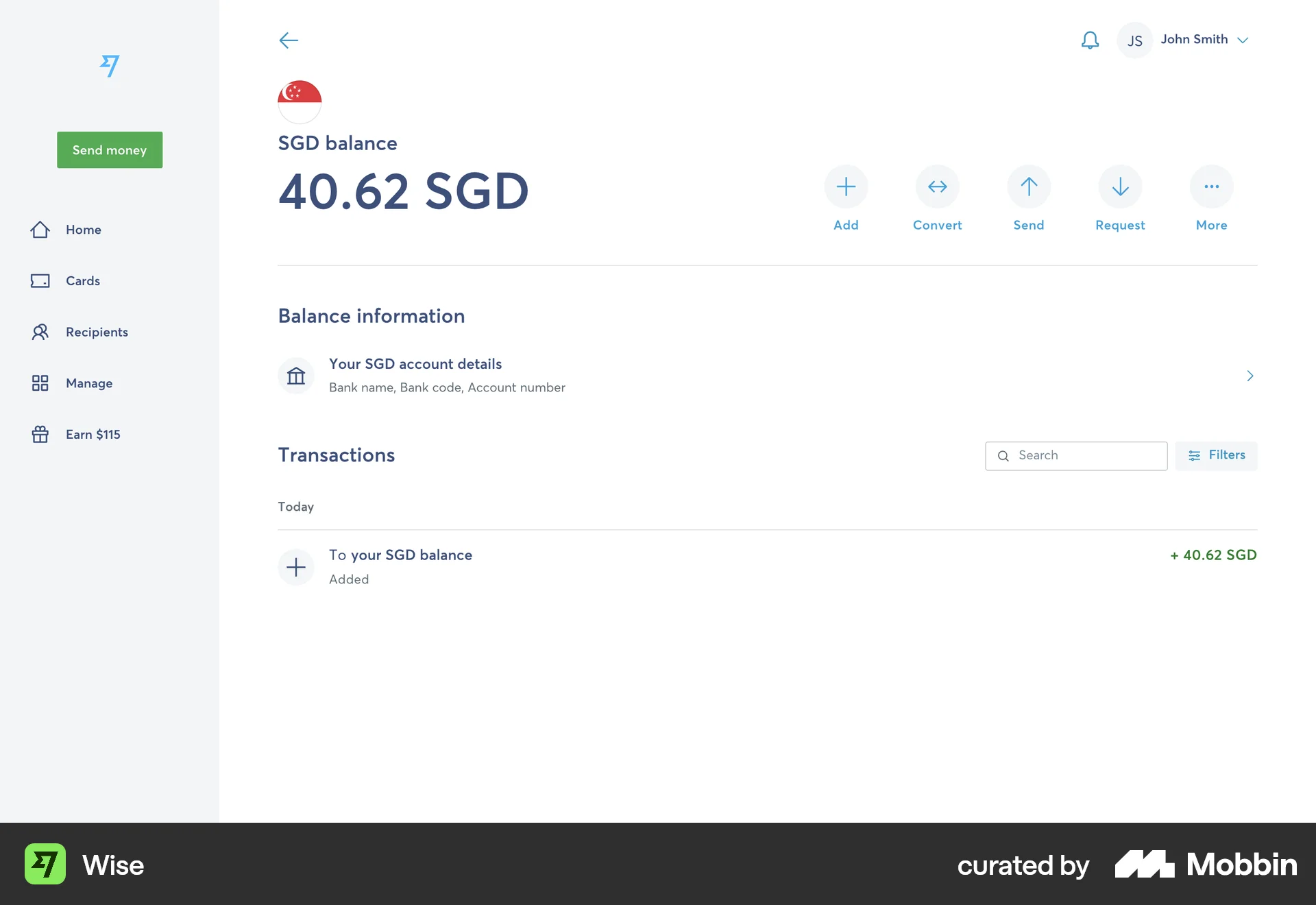Click the back arrow above the flag
The width and height of the screenshot is (1316, 905).
pyautogui.click(x=289, y=40)
